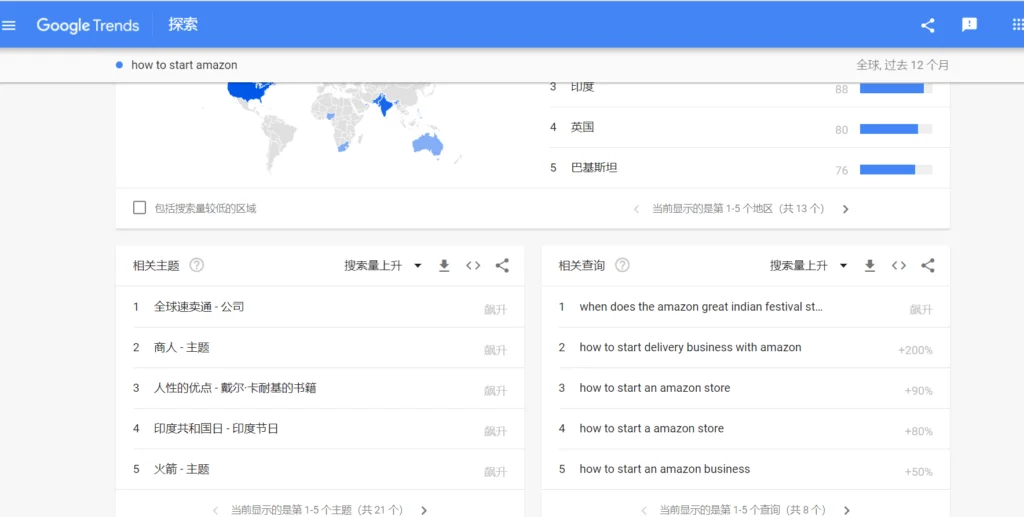The image size is (1024, 517).
Task: Select the 巴基斯坦 region row
Action: pyautogui.click(x=750, y=168)
